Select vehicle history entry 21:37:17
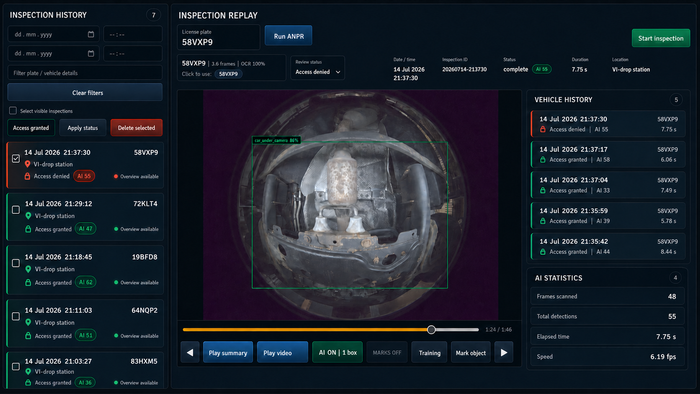This screenshot has width=700, height=394. 608,154
